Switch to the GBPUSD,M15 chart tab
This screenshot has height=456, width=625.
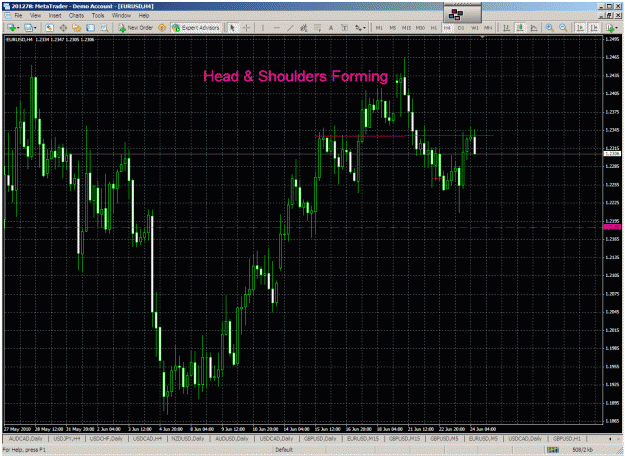[x=404, y=438]
